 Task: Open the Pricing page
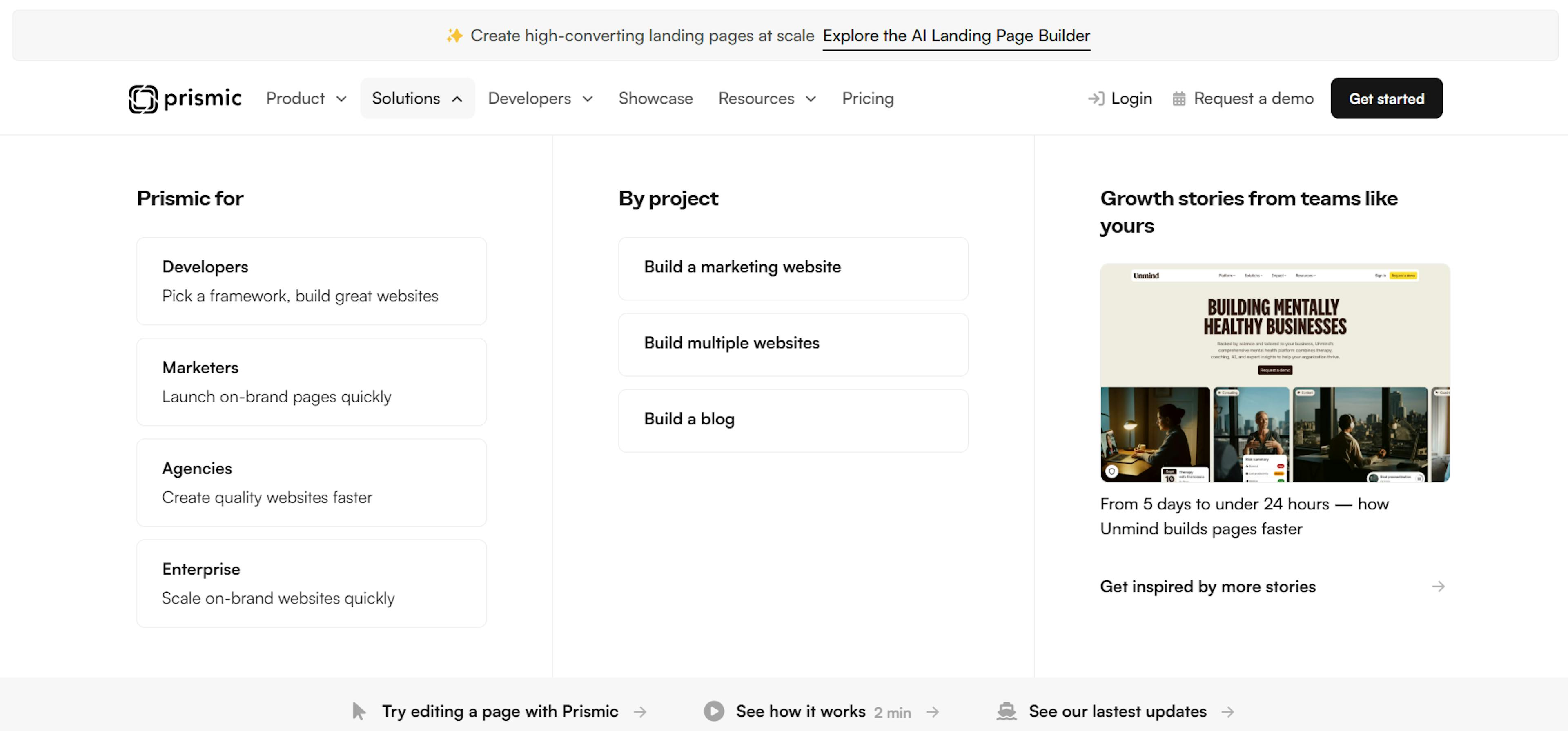[x=867, y=99]
